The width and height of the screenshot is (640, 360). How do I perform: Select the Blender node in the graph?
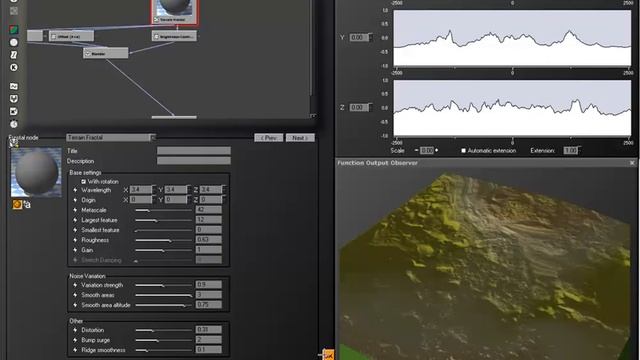coord(106,53)
